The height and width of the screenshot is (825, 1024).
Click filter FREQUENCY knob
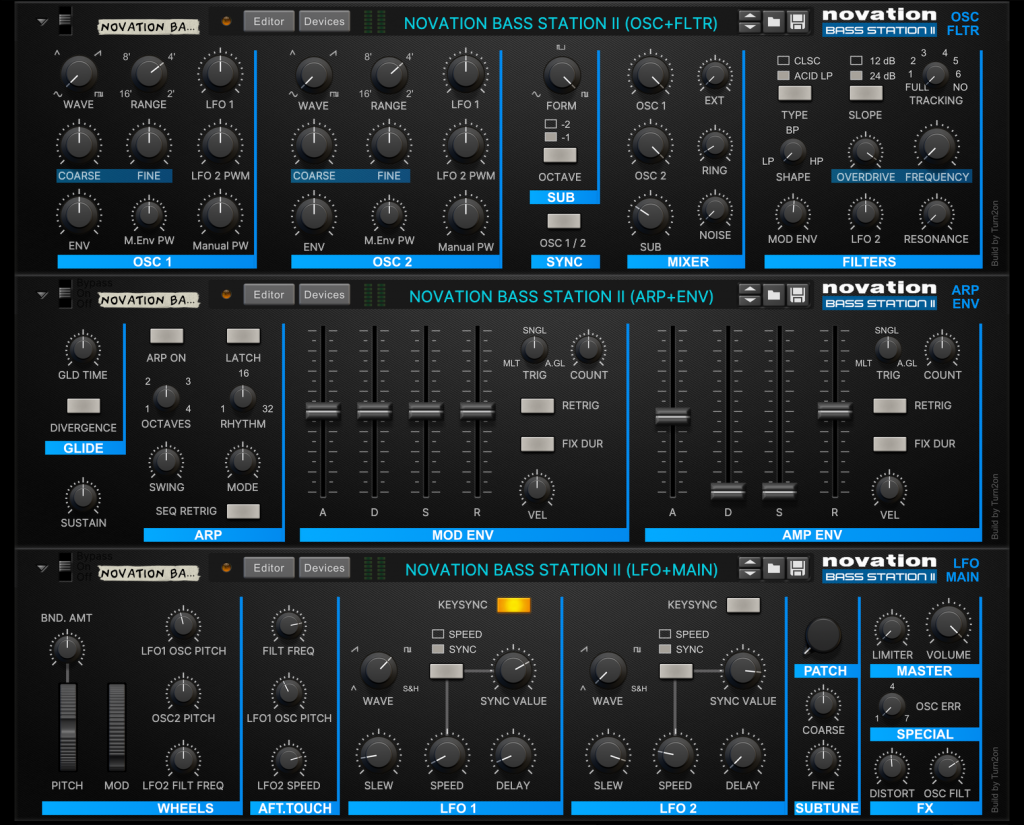click(x=936, y=146)
